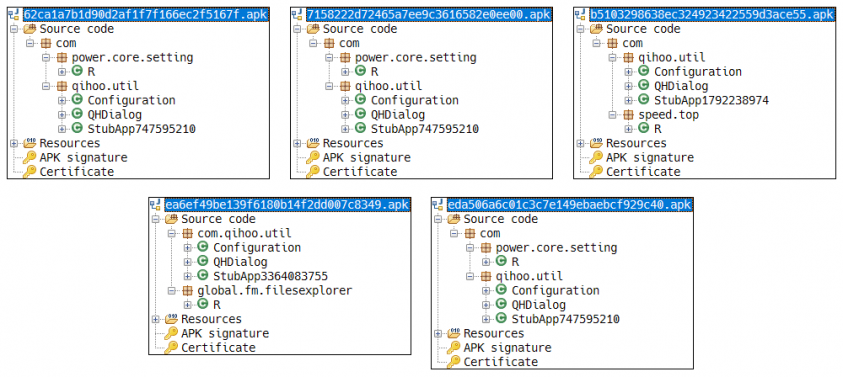Click the Source code folder icon in 7158222d tree
Image resolution: width=843 pixels, height=377 pixels.
pos(313,29)
